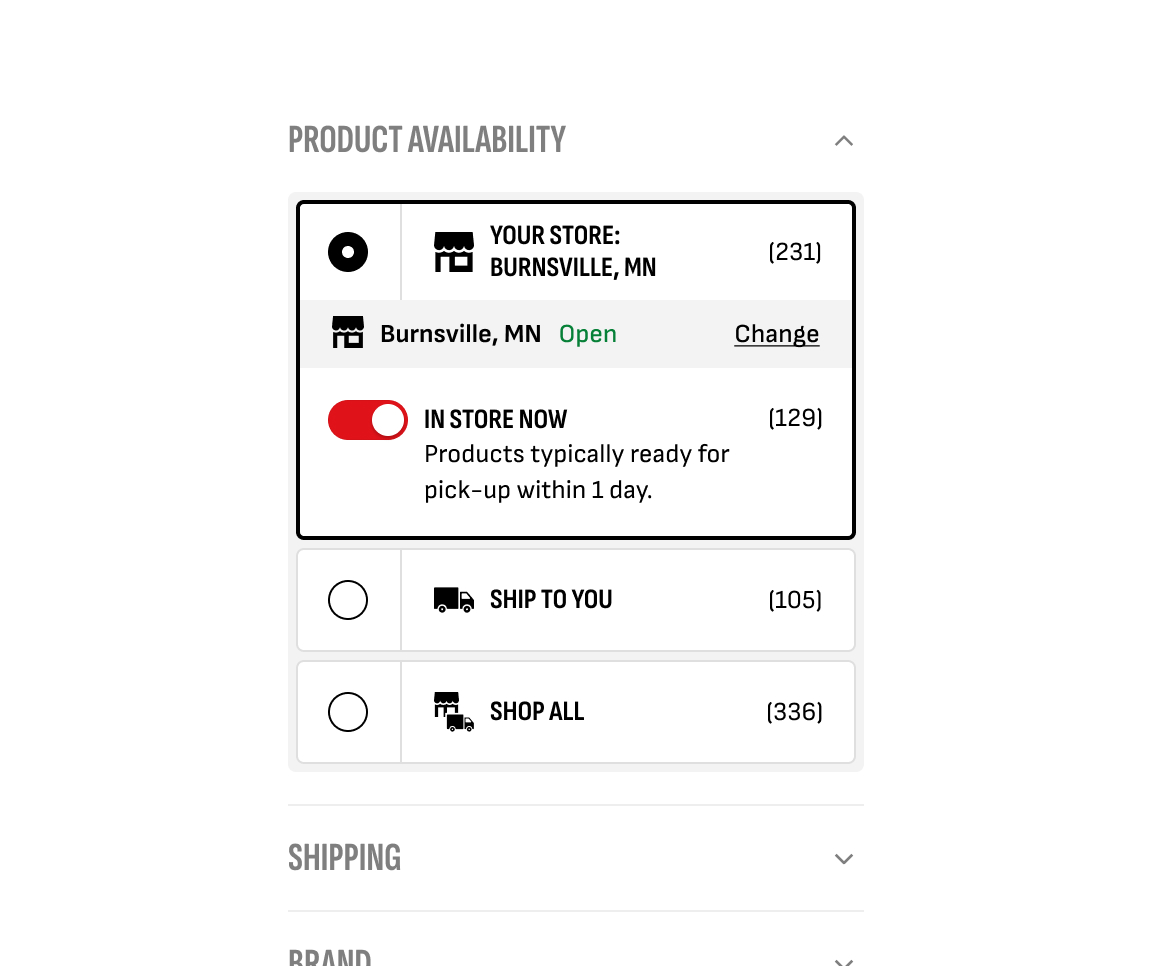
Task: Click the storefront icon beside Your Store
Action: coord(453,252)
